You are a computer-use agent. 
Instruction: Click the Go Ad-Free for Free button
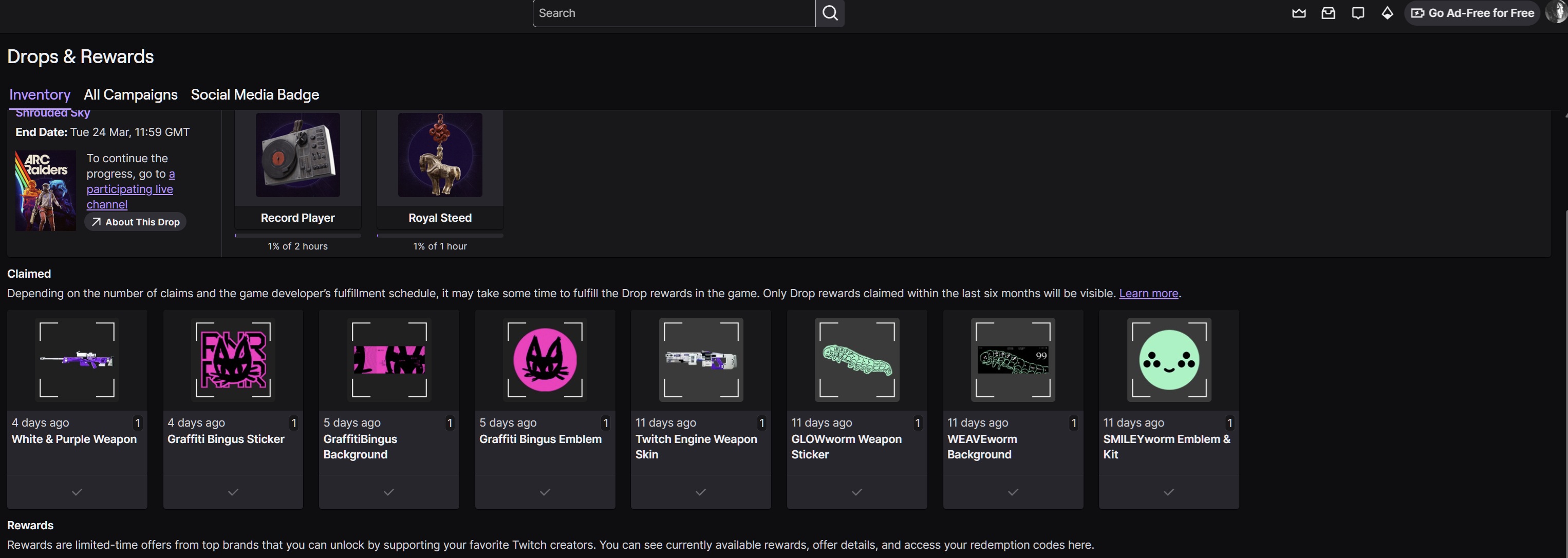(1472, 13)
